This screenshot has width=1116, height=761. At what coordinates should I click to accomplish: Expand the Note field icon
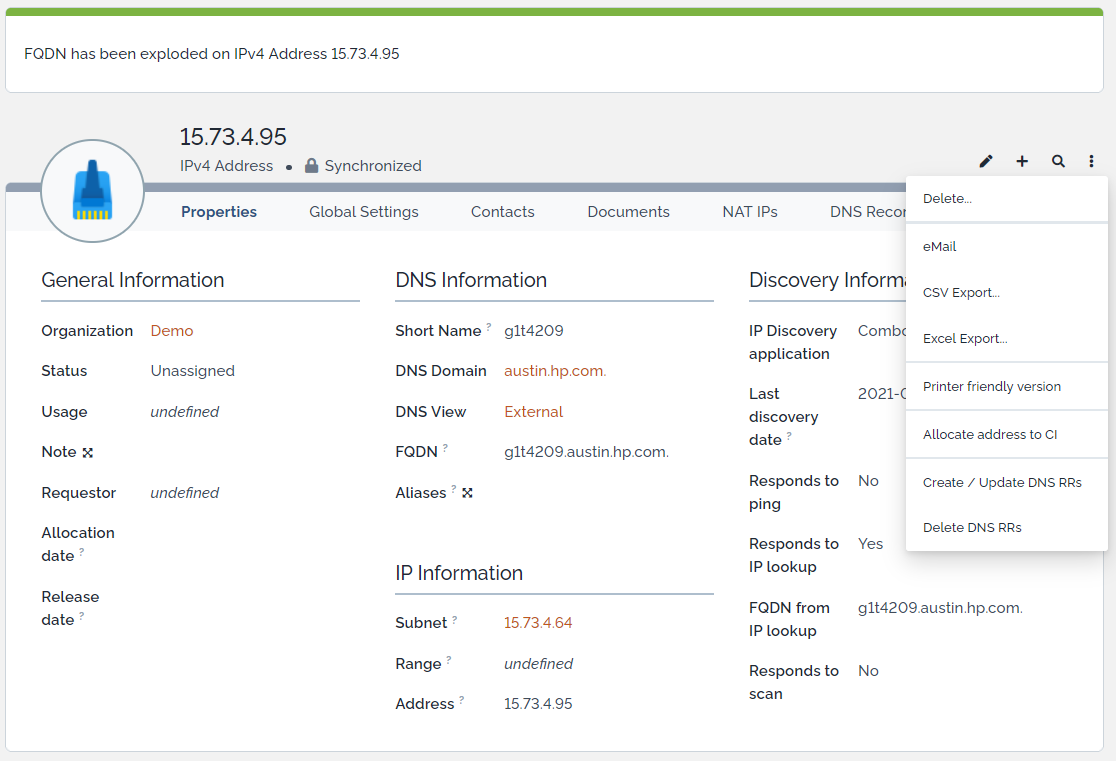click(88, 452)
